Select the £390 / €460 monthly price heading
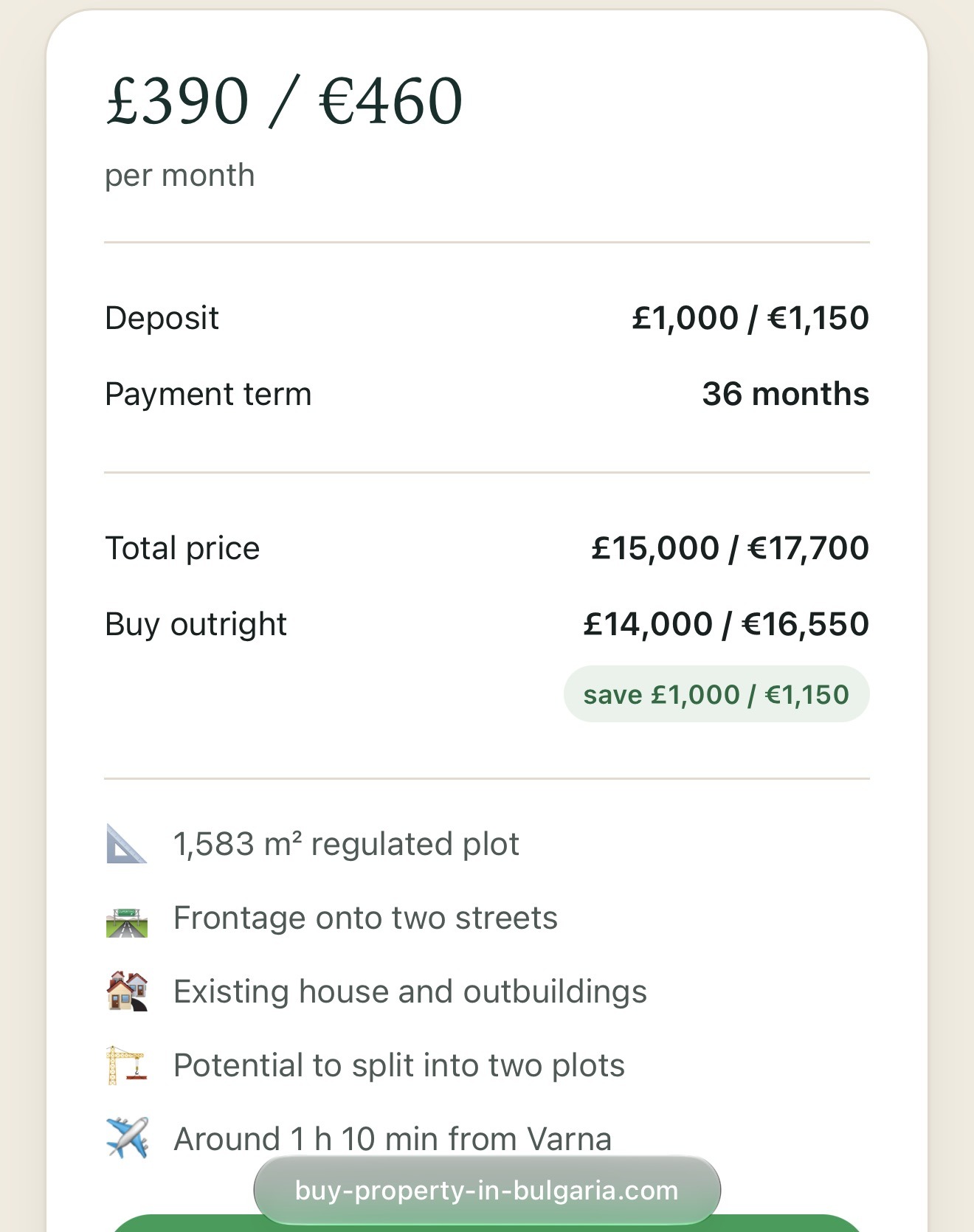974x1232 pixels. [284, 101]
